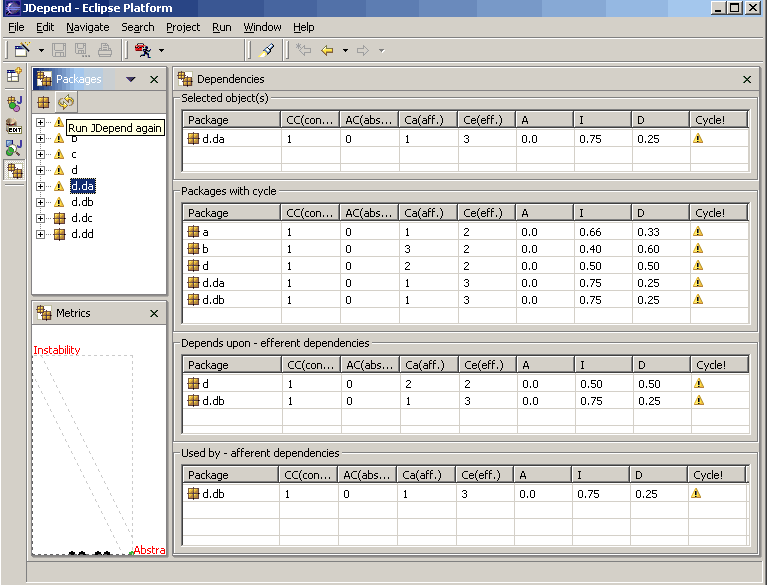This screenshot has width=767, height=585.
Task: Click the Search flashlight toolbar icon
Action: [267, 50]
